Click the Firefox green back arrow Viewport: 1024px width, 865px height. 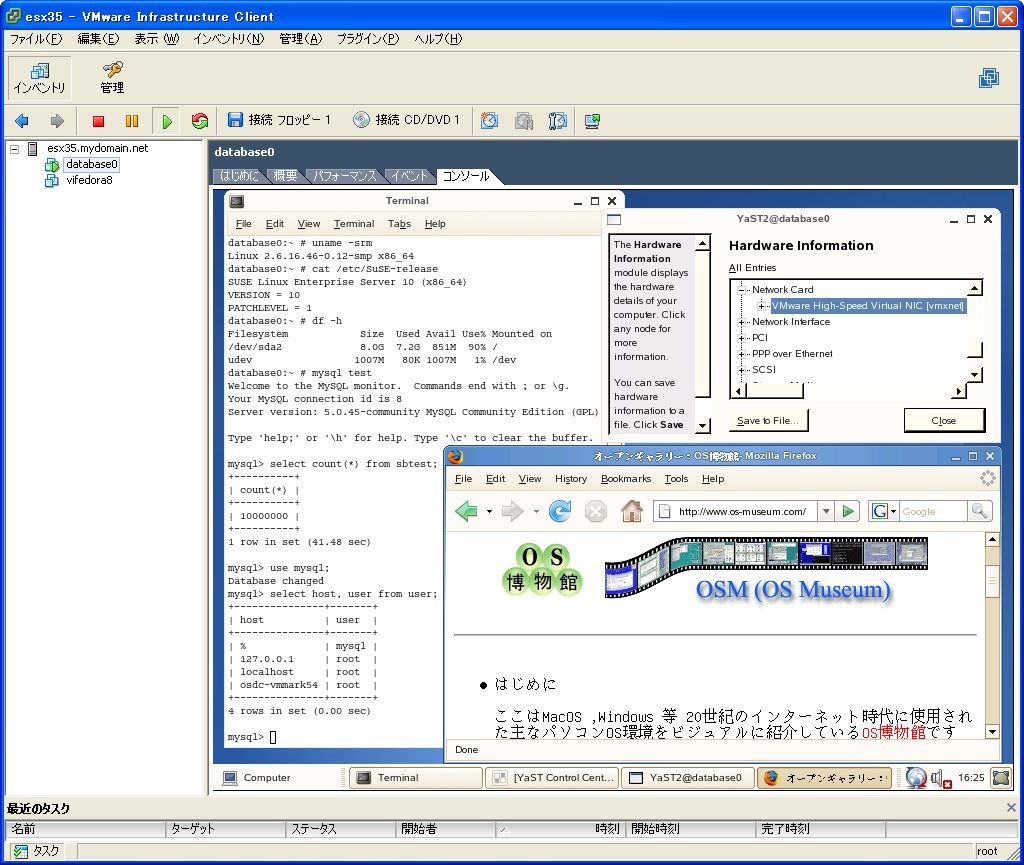click(466, 511)
